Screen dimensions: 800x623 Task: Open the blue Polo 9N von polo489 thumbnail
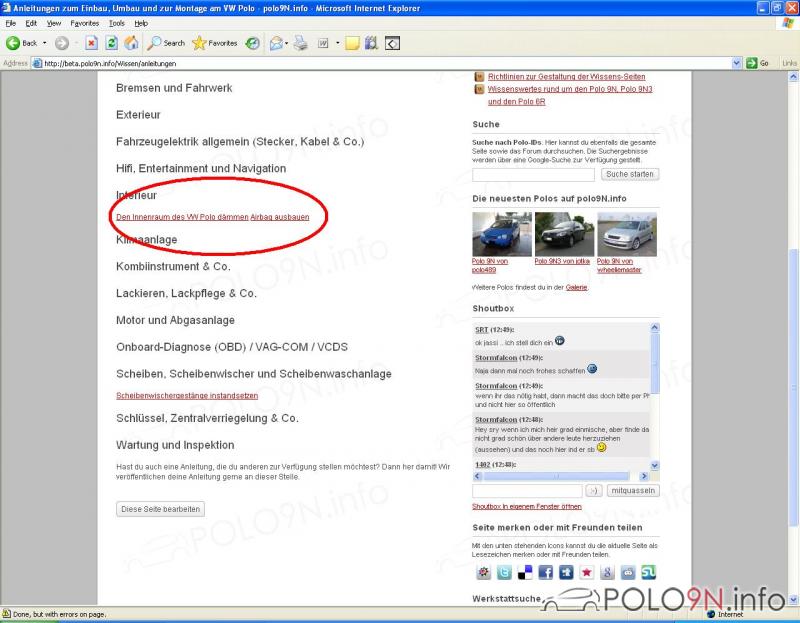point(502,234)
